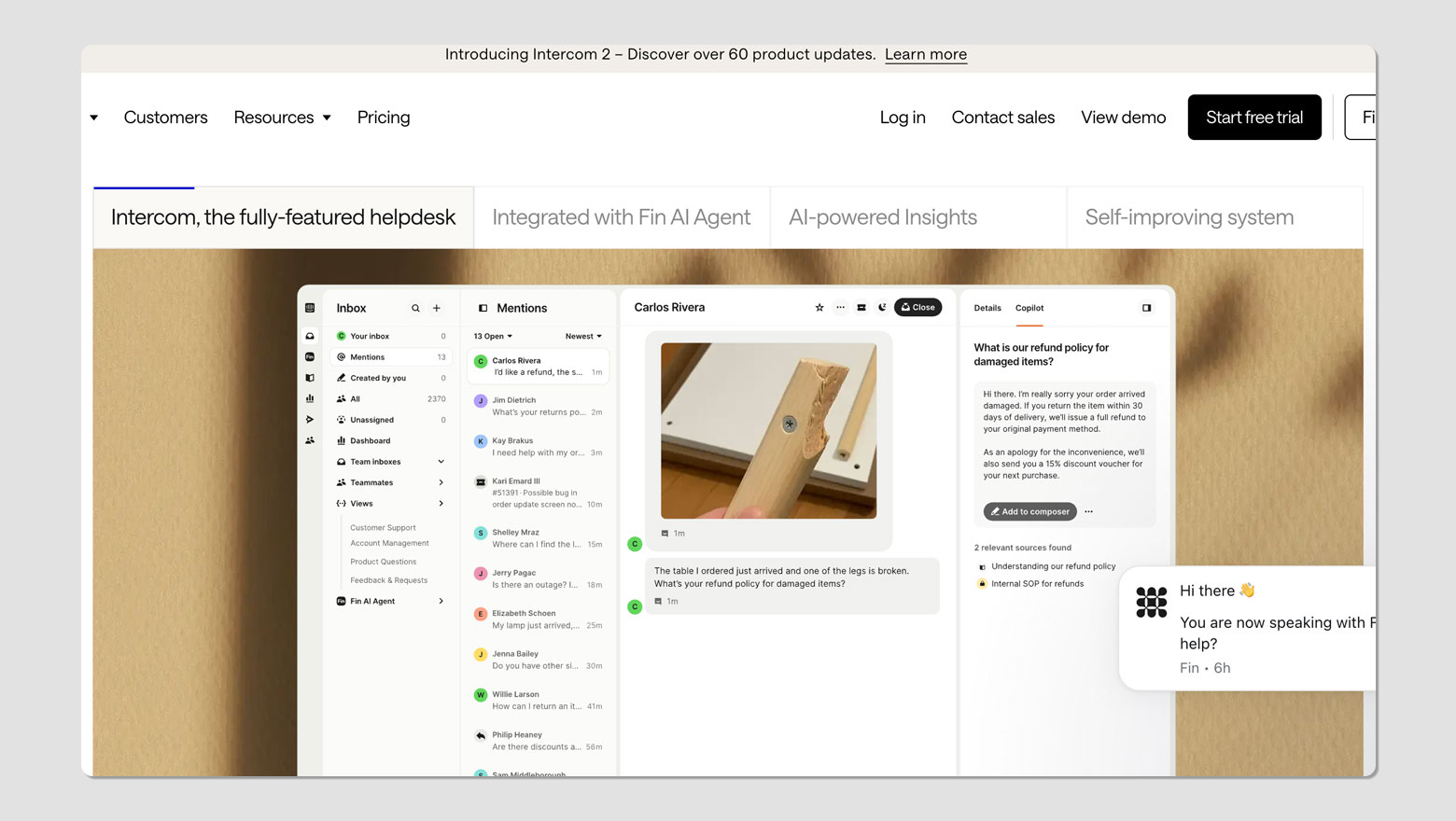Open the Contacts people icon in the left rail

pos(310,440)
